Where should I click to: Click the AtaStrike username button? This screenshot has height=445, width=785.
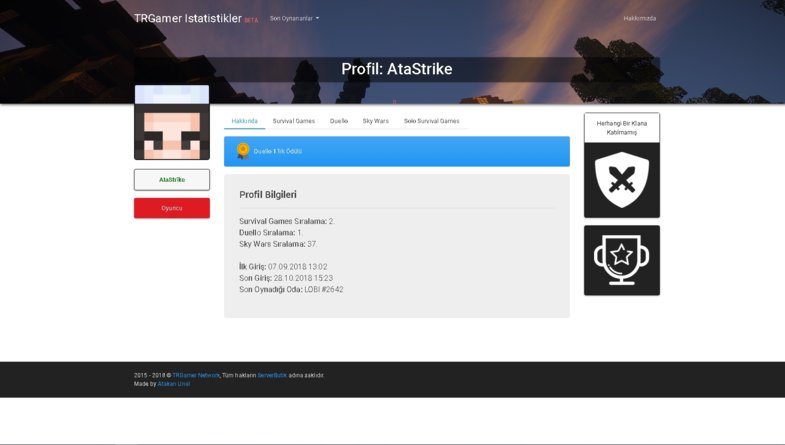click(172, 180)
